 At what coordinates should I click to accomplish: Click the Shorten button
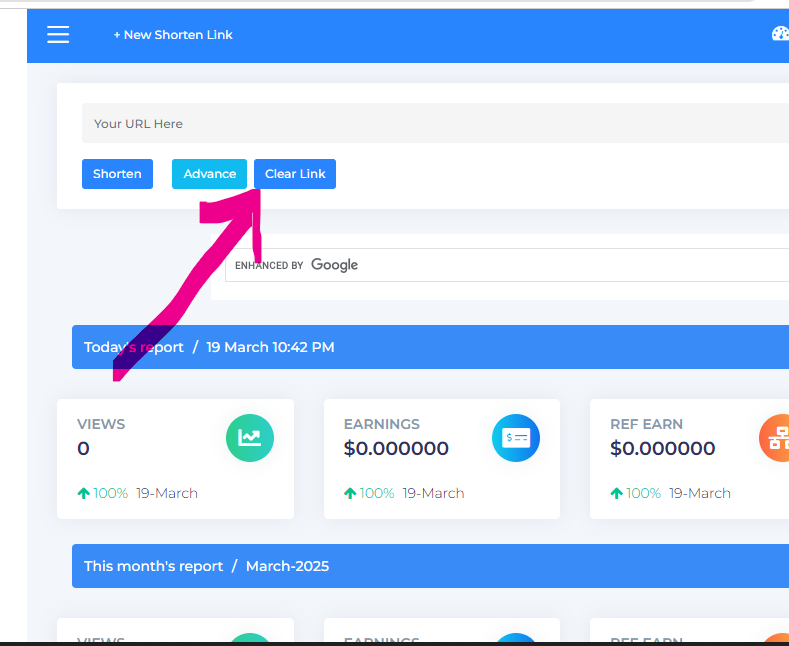tap(117, 174)
